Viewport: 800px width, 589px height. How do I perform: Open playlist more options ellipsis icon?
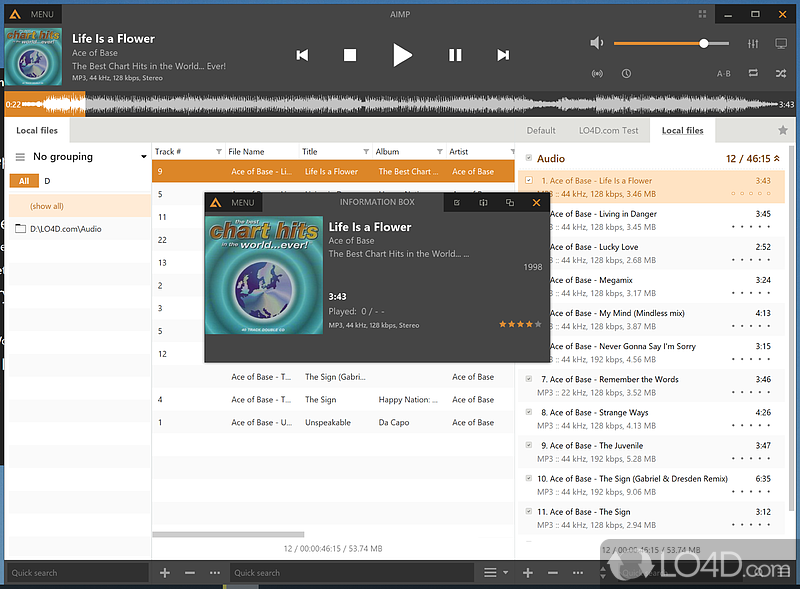click(x=578, y=573)
